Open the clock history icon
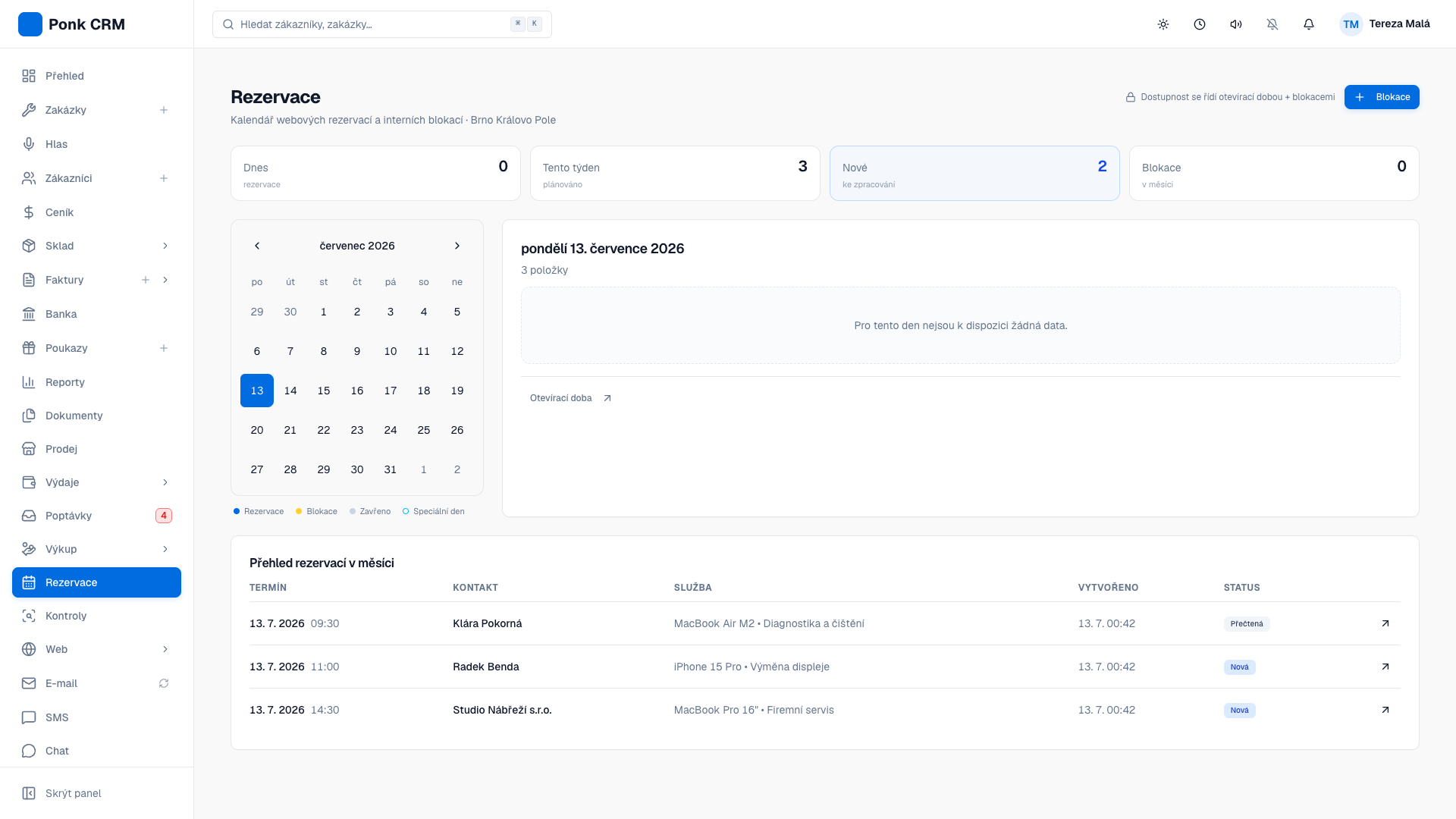 click(1200, 24)
